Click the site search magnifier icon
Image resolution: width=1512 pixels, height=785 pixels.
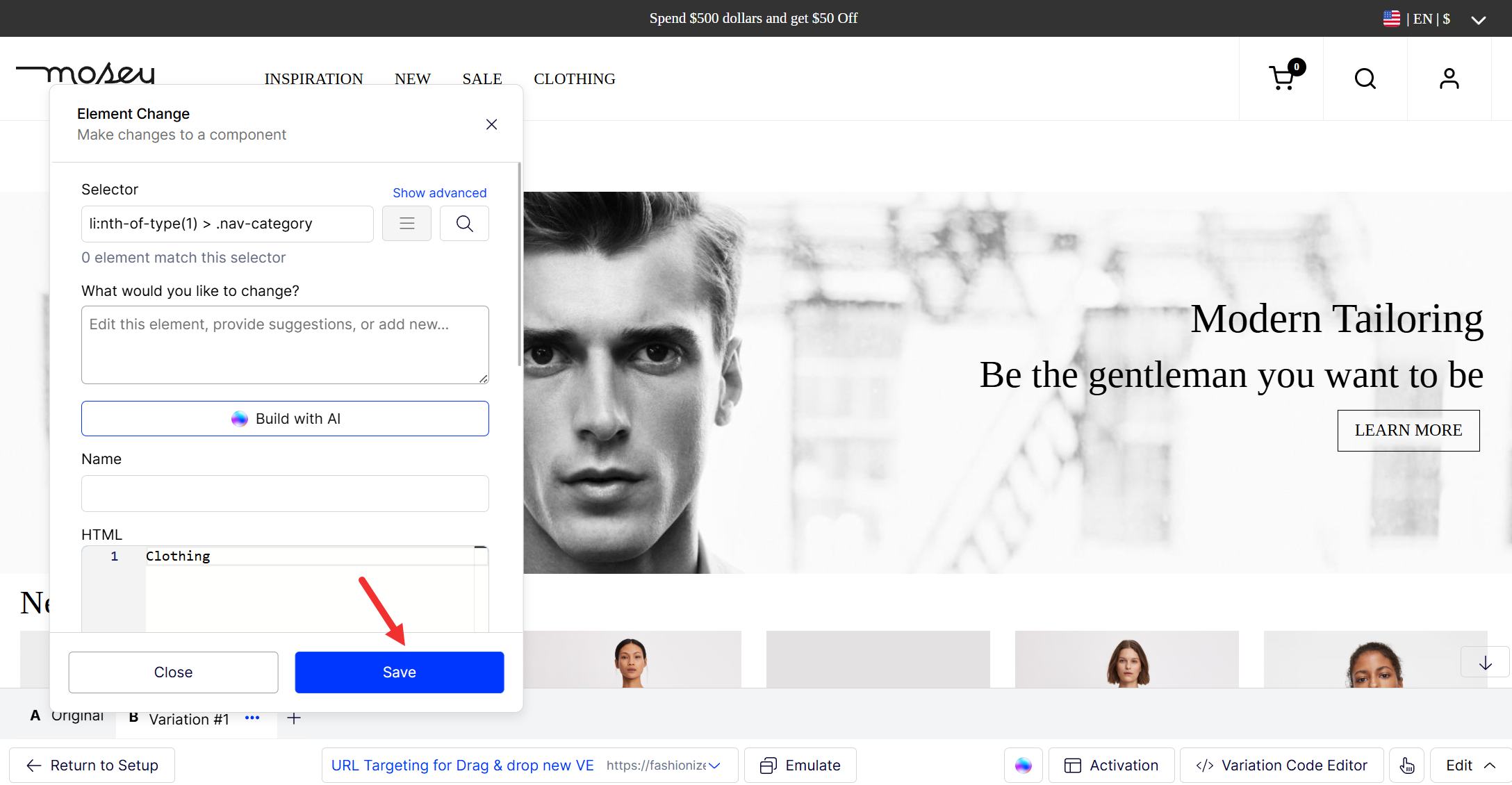(1365, 78)
